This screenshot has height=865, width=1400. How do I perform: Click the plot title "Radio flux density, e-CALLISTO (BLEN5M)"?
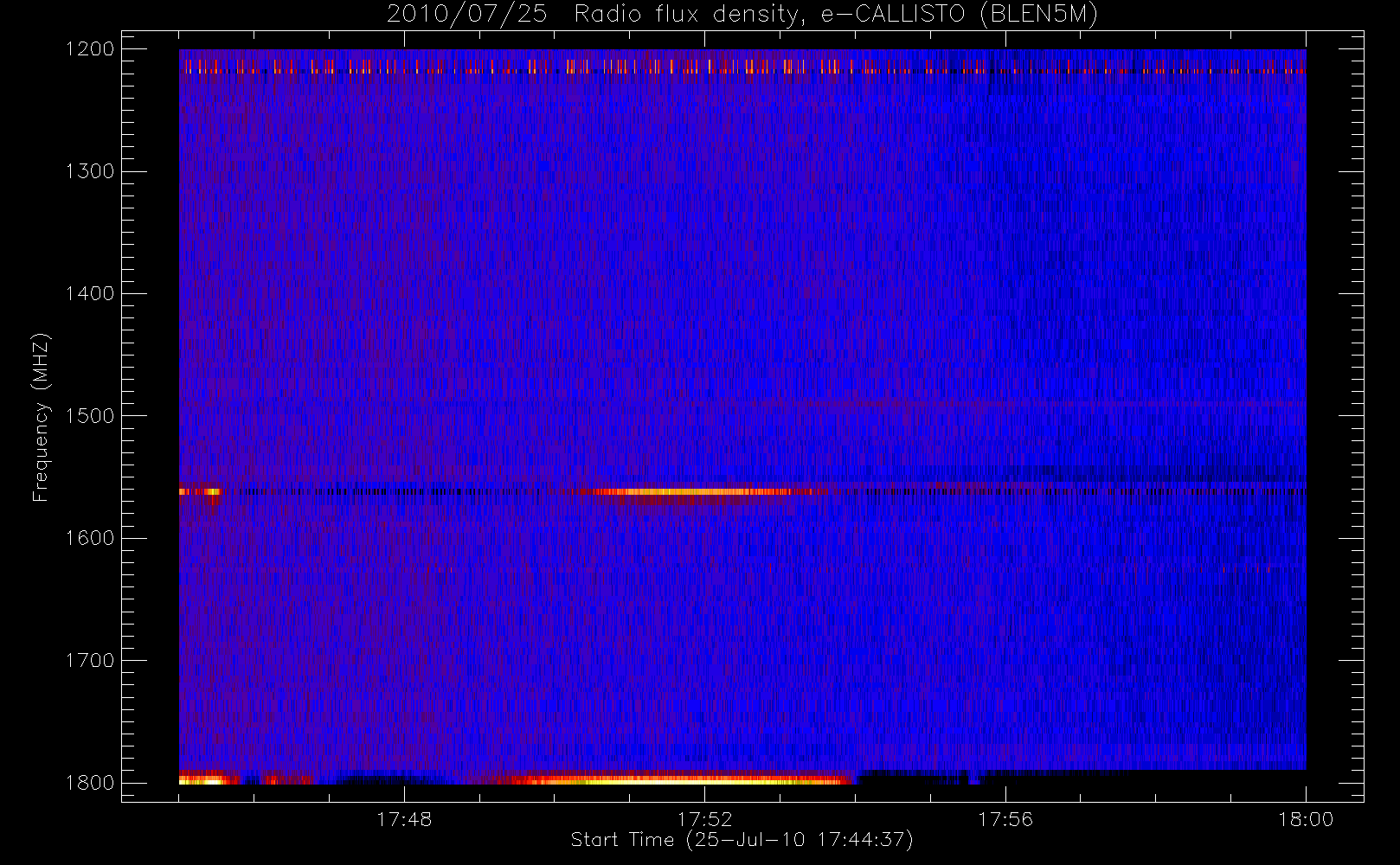click(836, 15)
